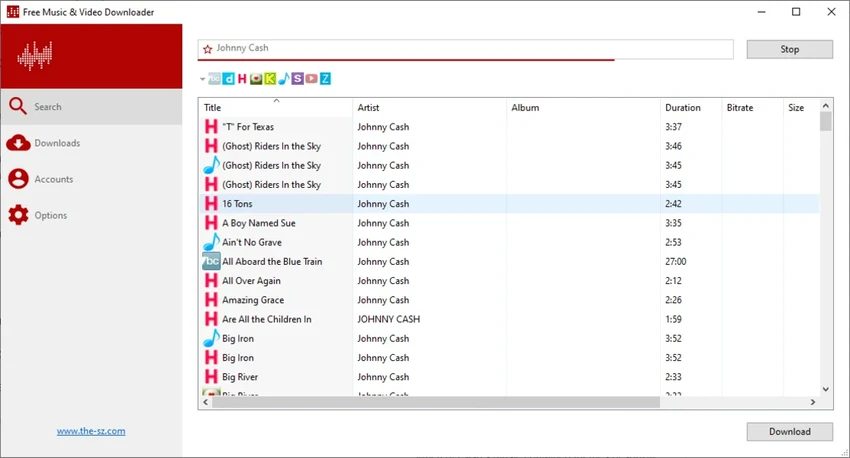
Task: Click H icon of All Over Again
Action: point(211,281)
